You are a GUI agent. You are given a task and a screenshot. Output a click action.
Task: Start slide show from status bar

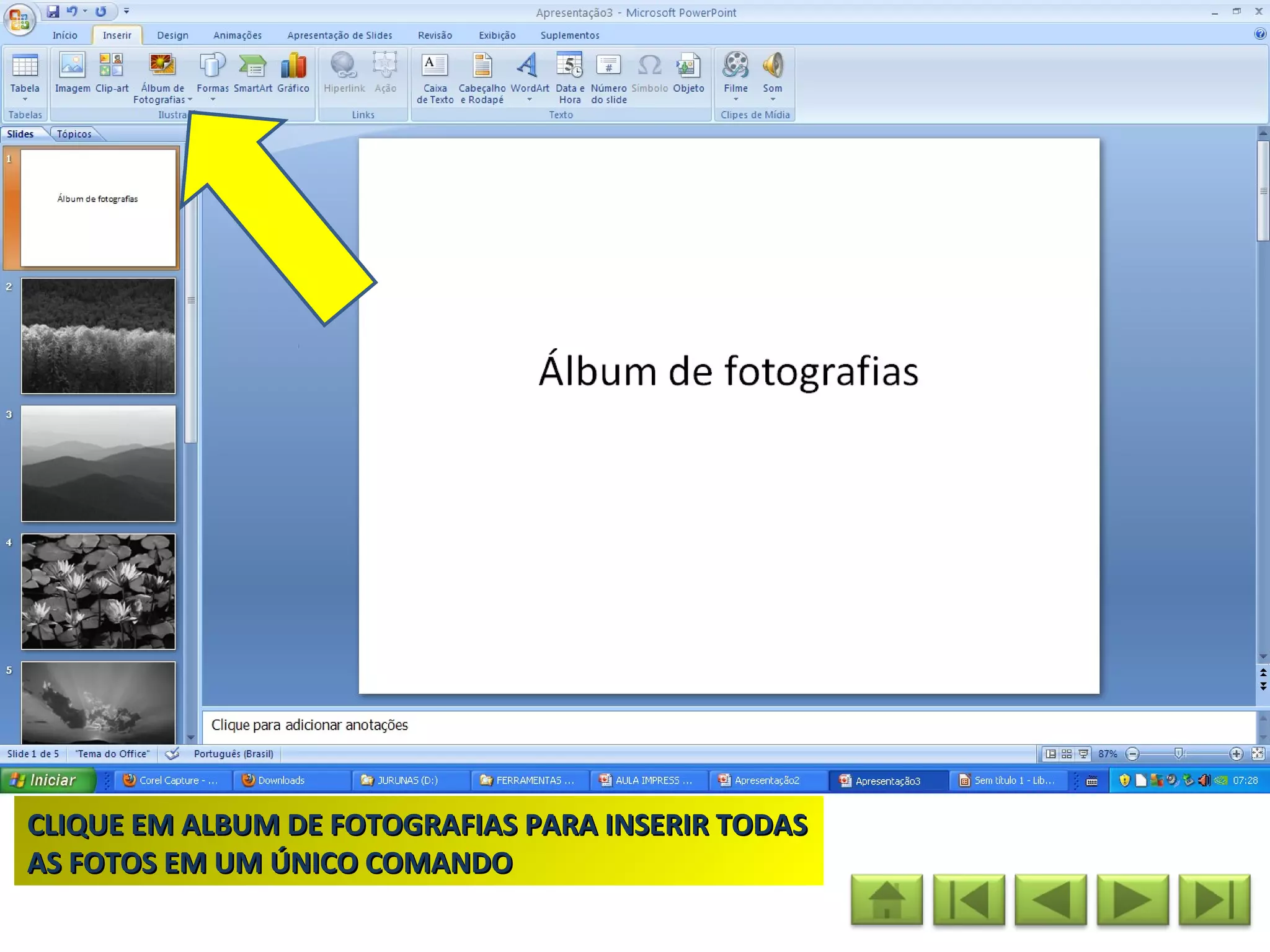[x=1083, y=754]
